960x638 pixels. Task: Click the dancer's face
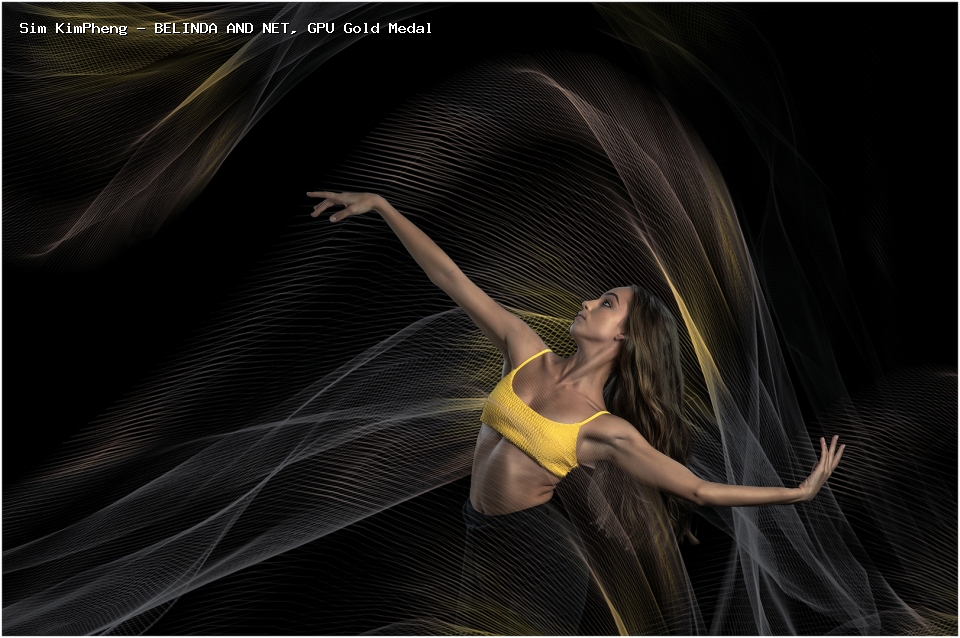point(599,315)
